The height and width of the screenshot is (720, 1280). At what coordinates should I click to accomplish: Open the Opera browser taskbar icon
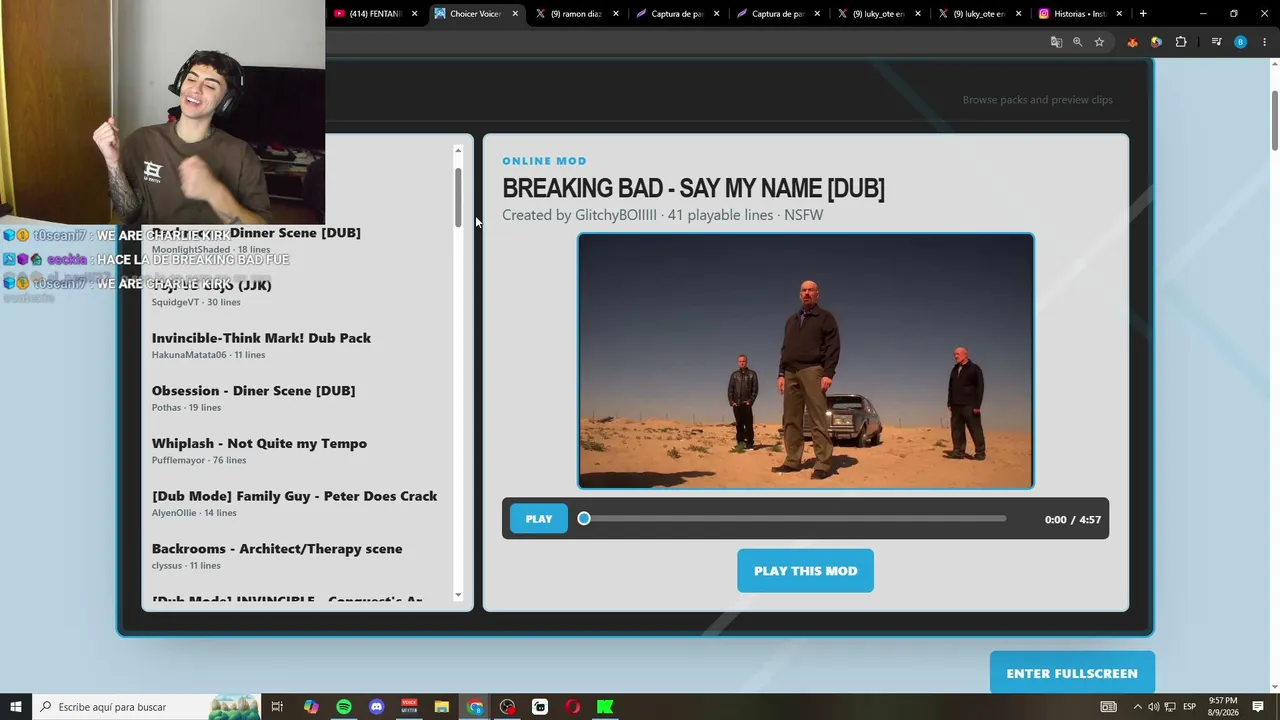(572, 707)
